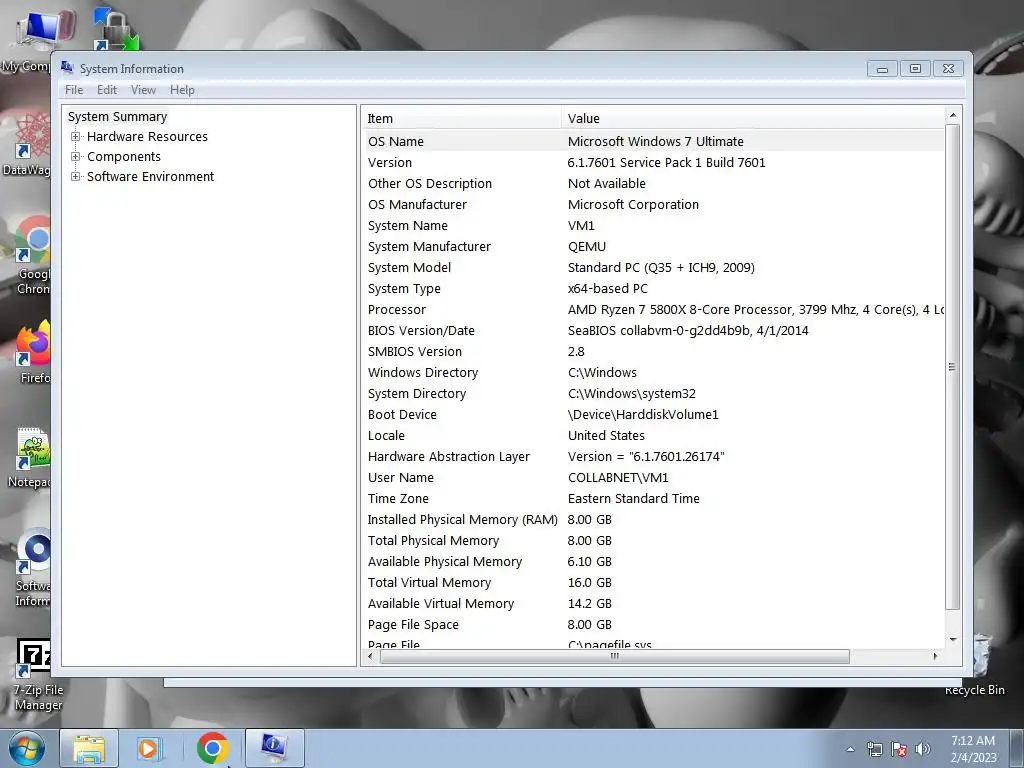Select the Components tree item
Screen dimensions: 1024x768
click(x=123, y=157)
